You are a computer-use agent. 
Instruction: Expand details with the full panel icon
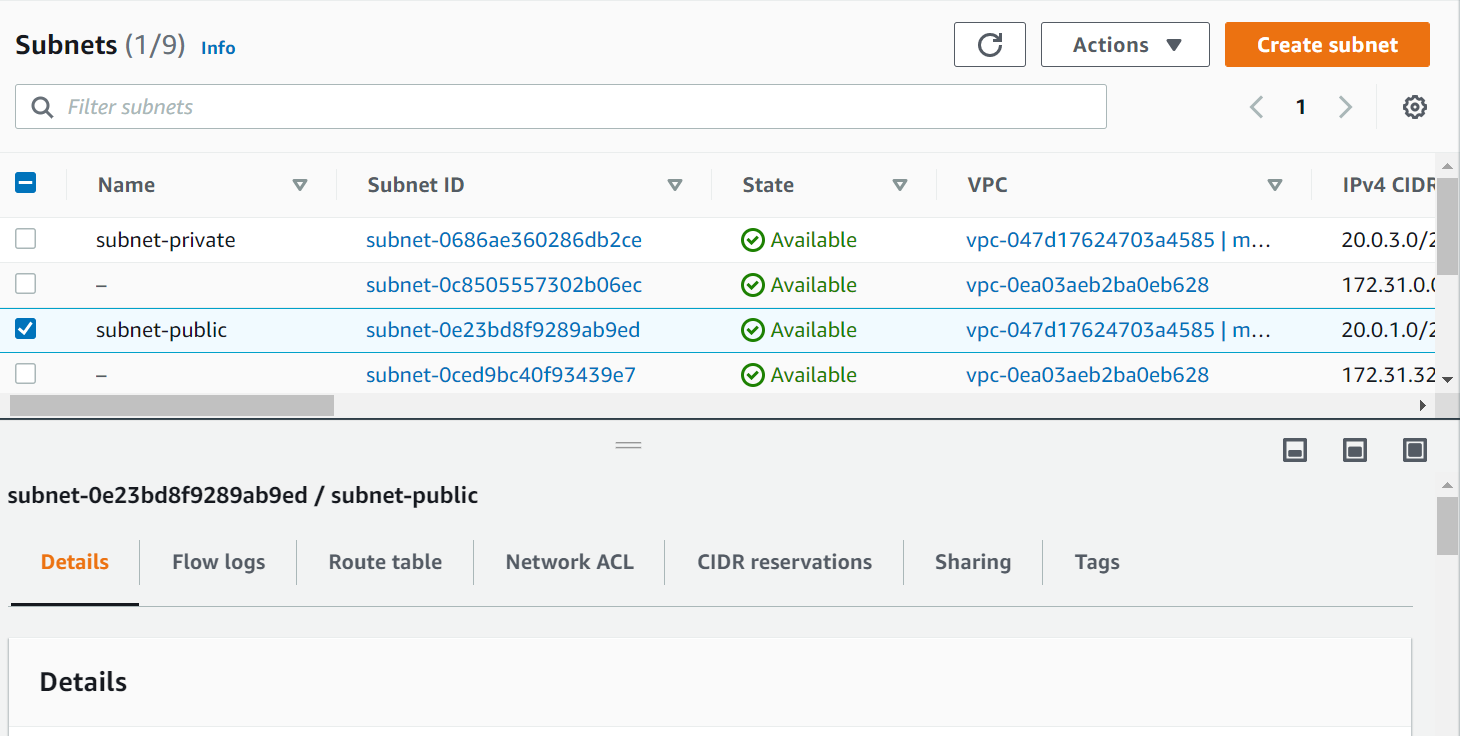pos(1414,450)
